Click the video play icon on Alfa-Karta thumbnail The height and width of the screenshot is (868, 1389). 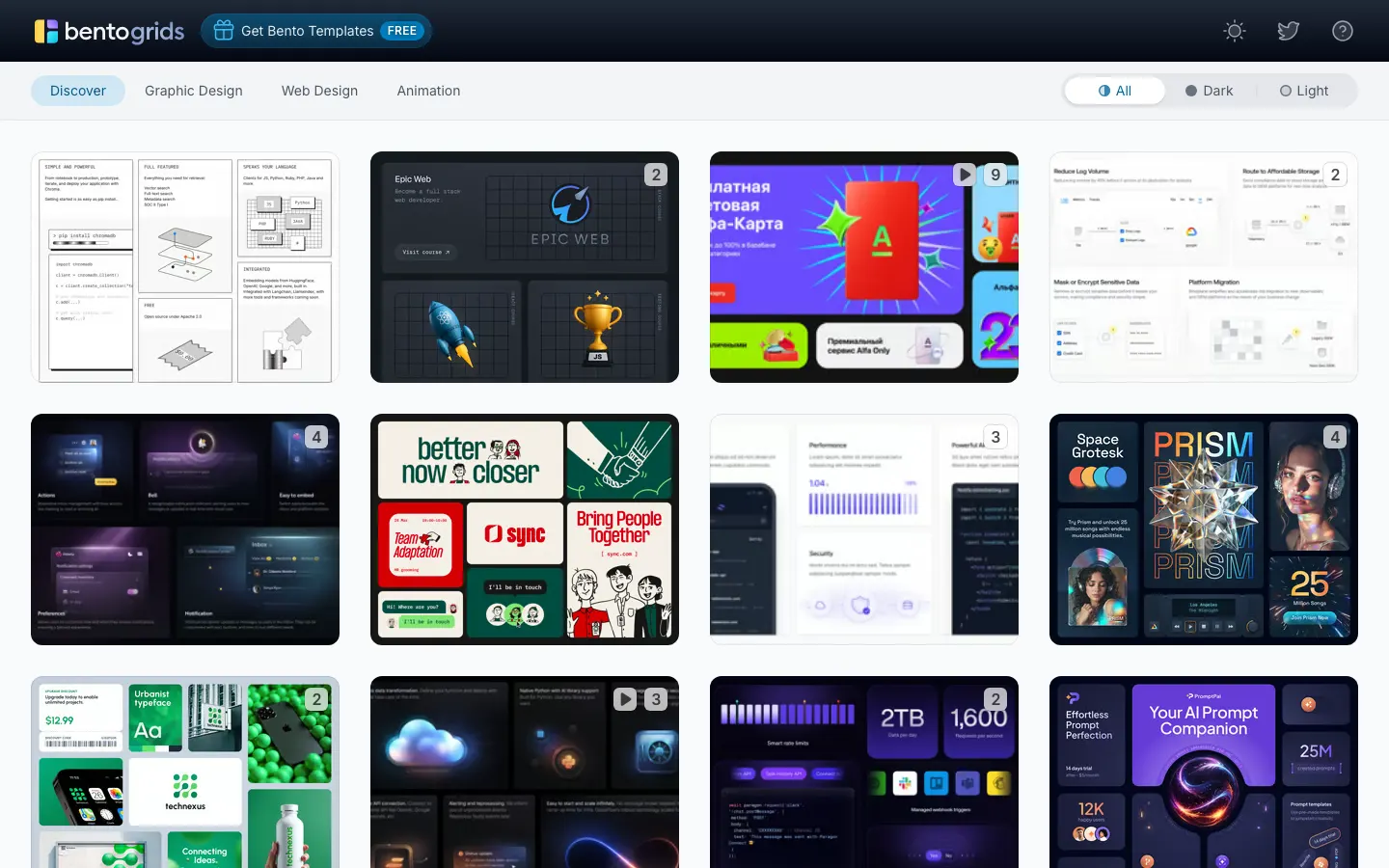pyautogui.click(x=964, y=175)
